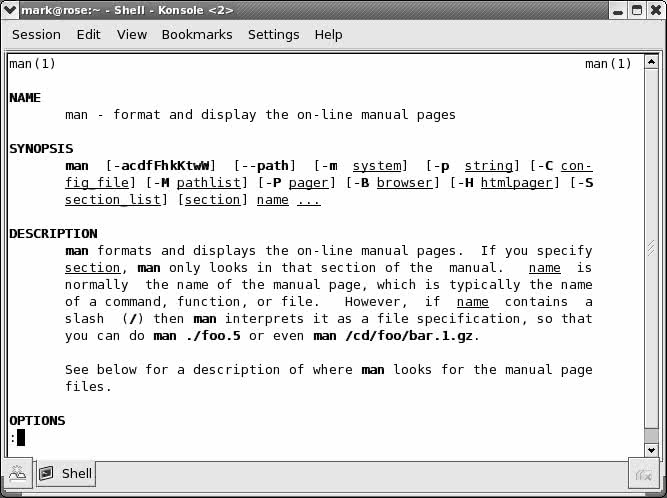Click the underlined word 'pager'
667x498 pixels.
[309, 183]
